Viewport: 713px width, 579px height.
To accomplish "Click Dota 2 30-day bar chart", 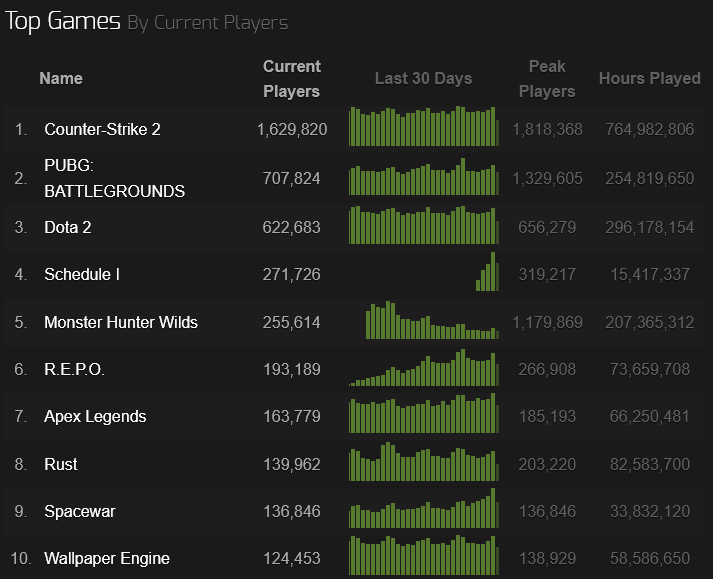I will pyautogui.click(x=424, y=225).
